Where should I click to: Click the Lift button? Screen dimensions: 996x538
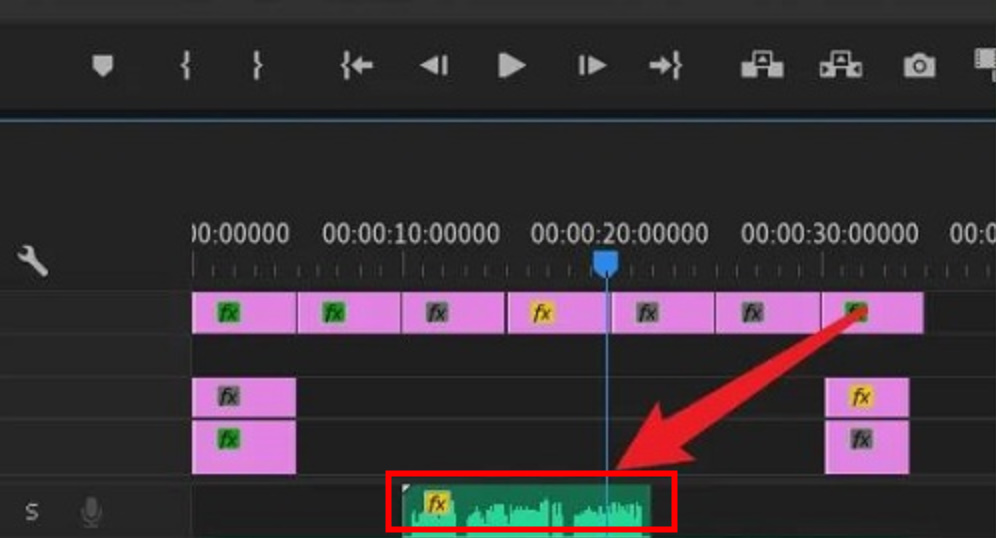click(x=761, y=66)
